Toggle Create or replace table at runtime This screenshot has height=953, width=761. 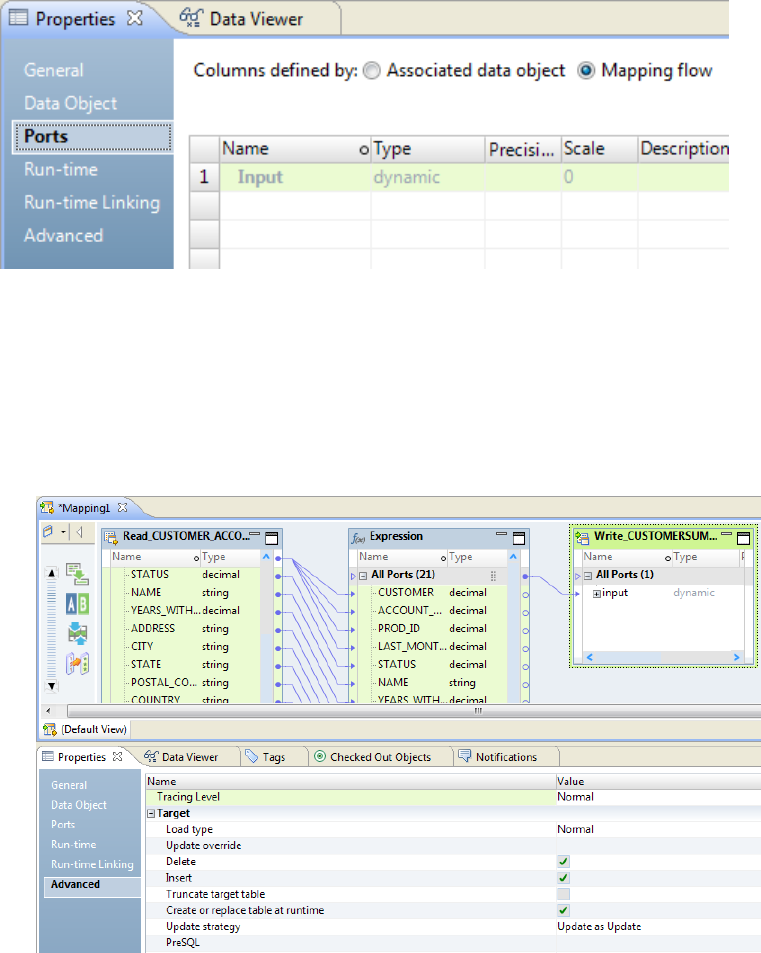coord(563,910)
